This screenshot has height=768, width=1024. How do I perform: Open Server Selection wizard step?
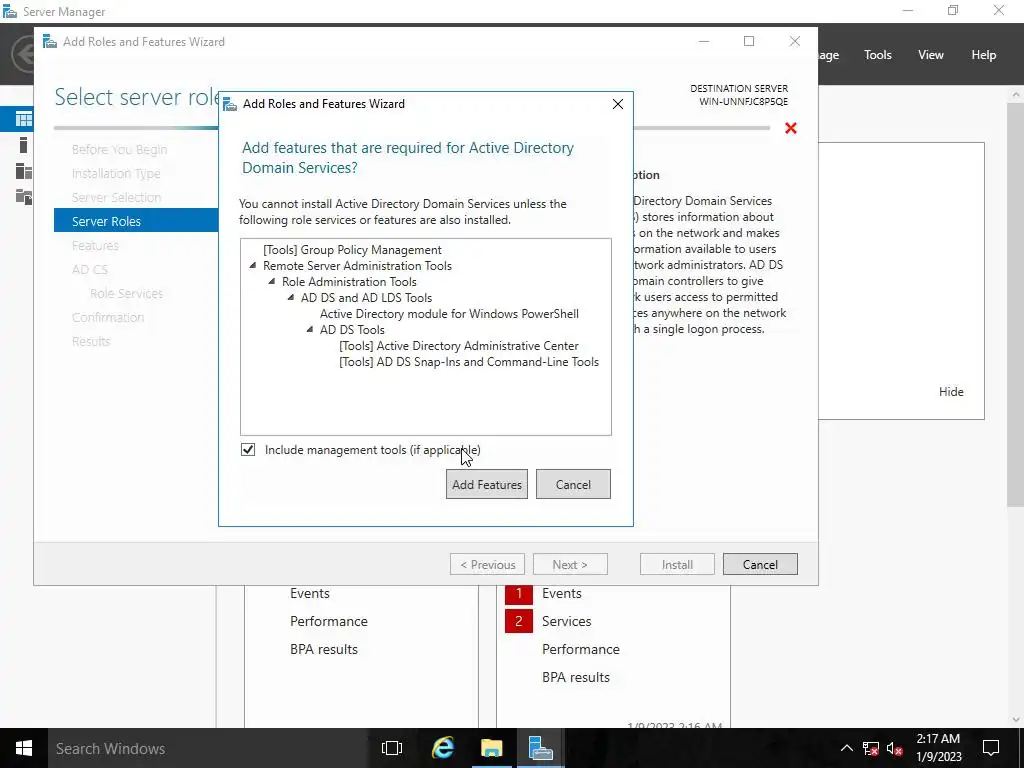[x=116, y=197]
